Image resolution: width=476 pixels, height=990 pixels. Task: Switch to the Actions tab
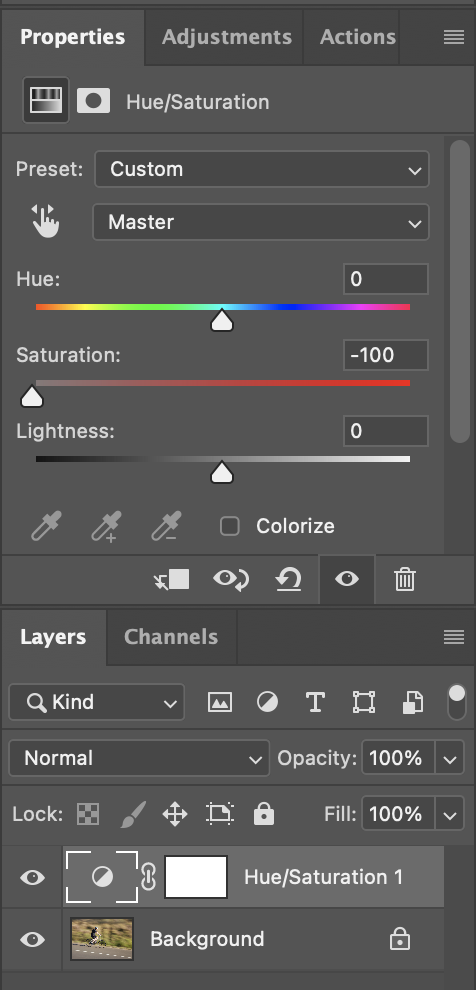pyautogui.click(x=358, y=37)
